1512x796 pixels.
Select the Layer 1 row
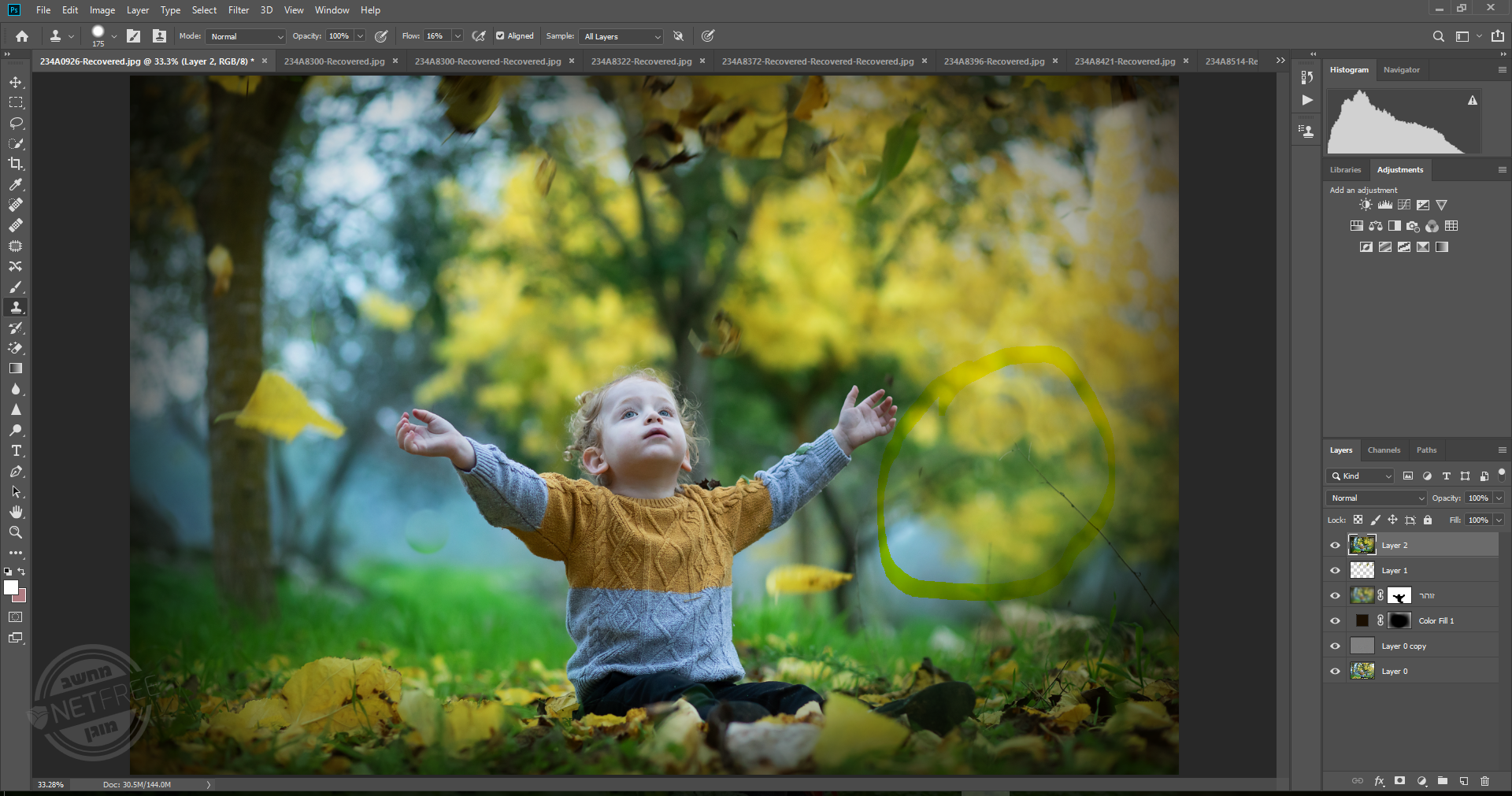point(1411,571)
